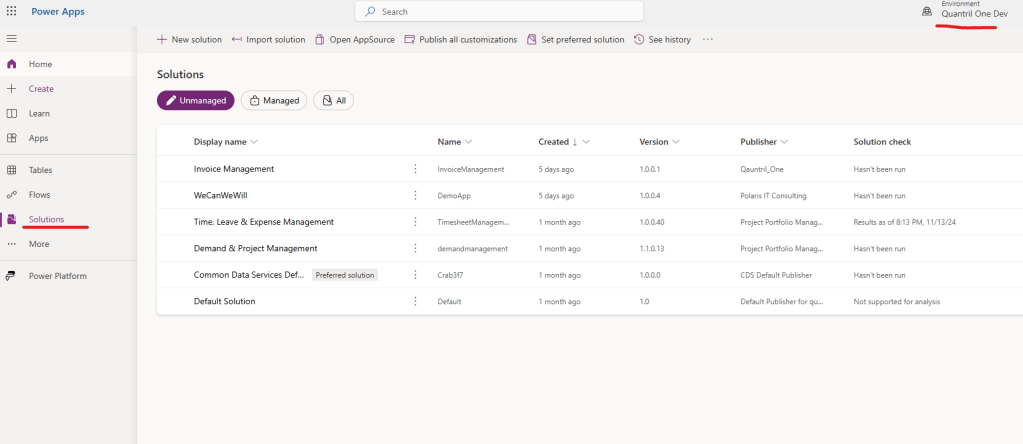Open the WeCanWeWill solution
1023x444 pixels.
pos(220,196)
